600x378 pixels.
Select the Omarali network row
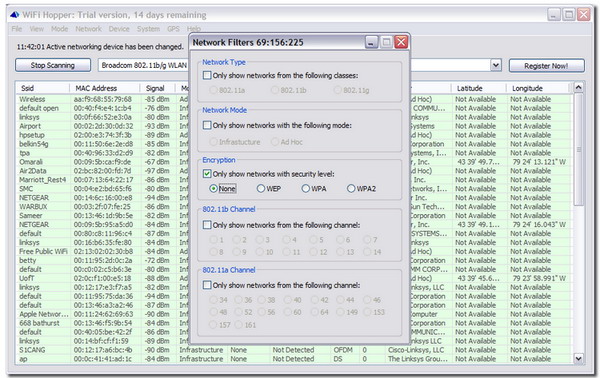click(x=294, y=162)
